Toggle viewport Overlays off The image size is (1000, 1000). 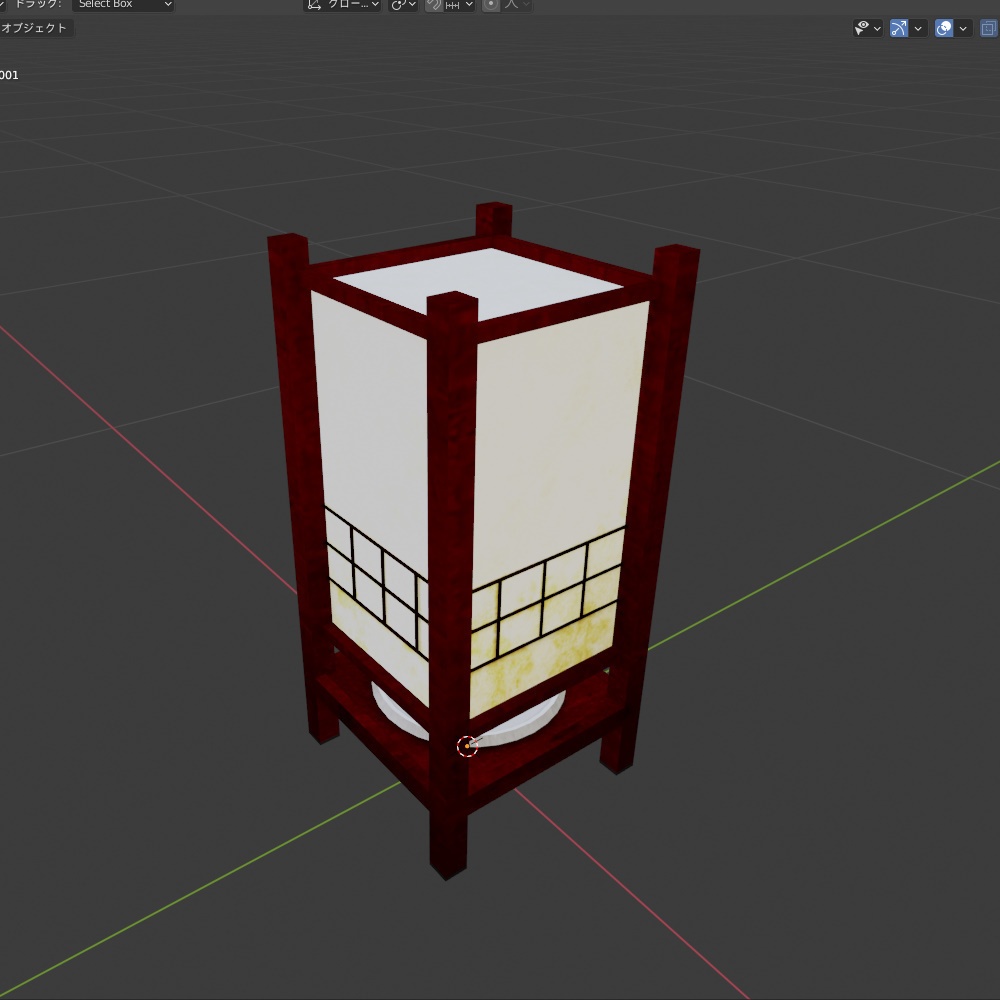943,28
